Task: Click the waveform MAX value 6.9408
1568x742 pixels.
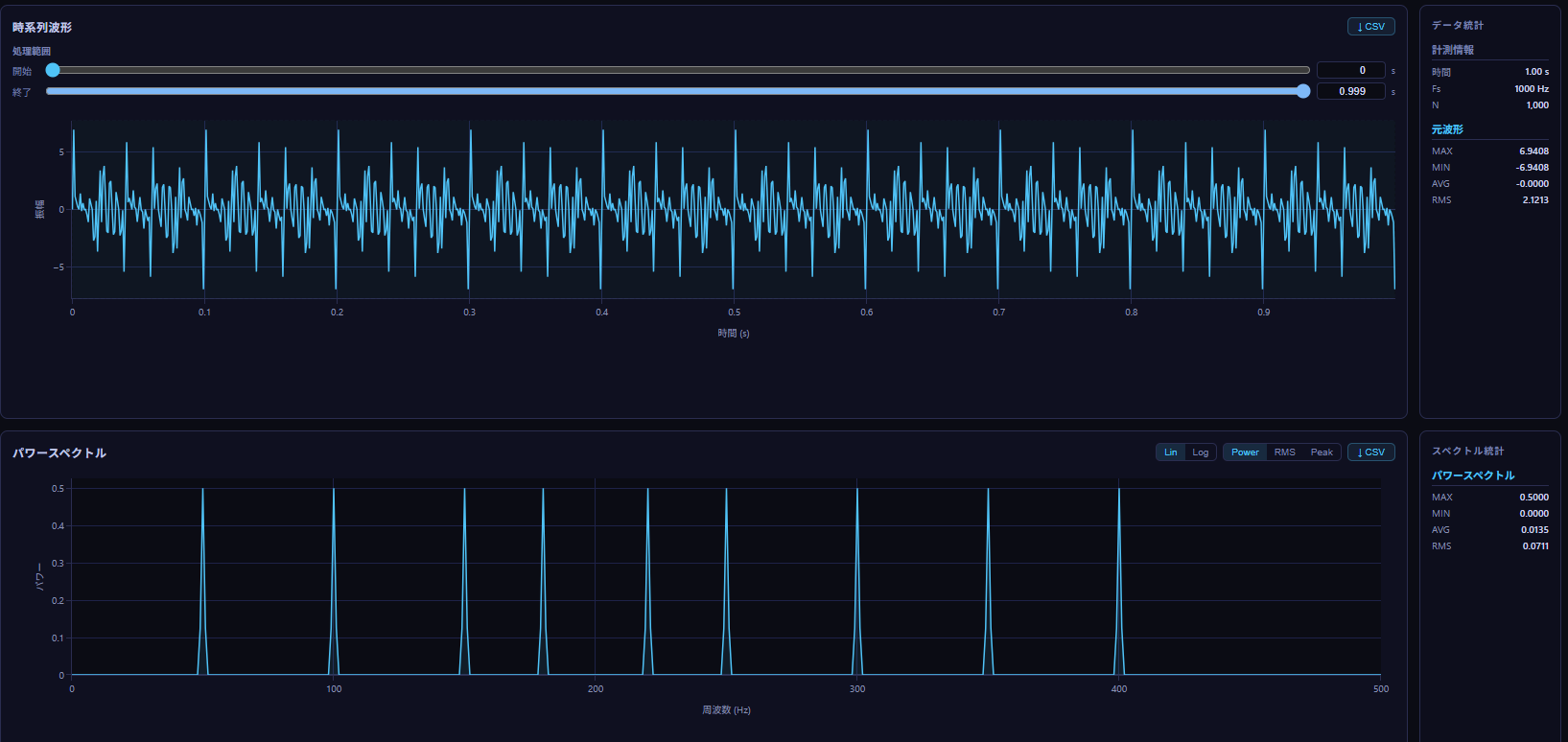Action: click(1533, 151)
